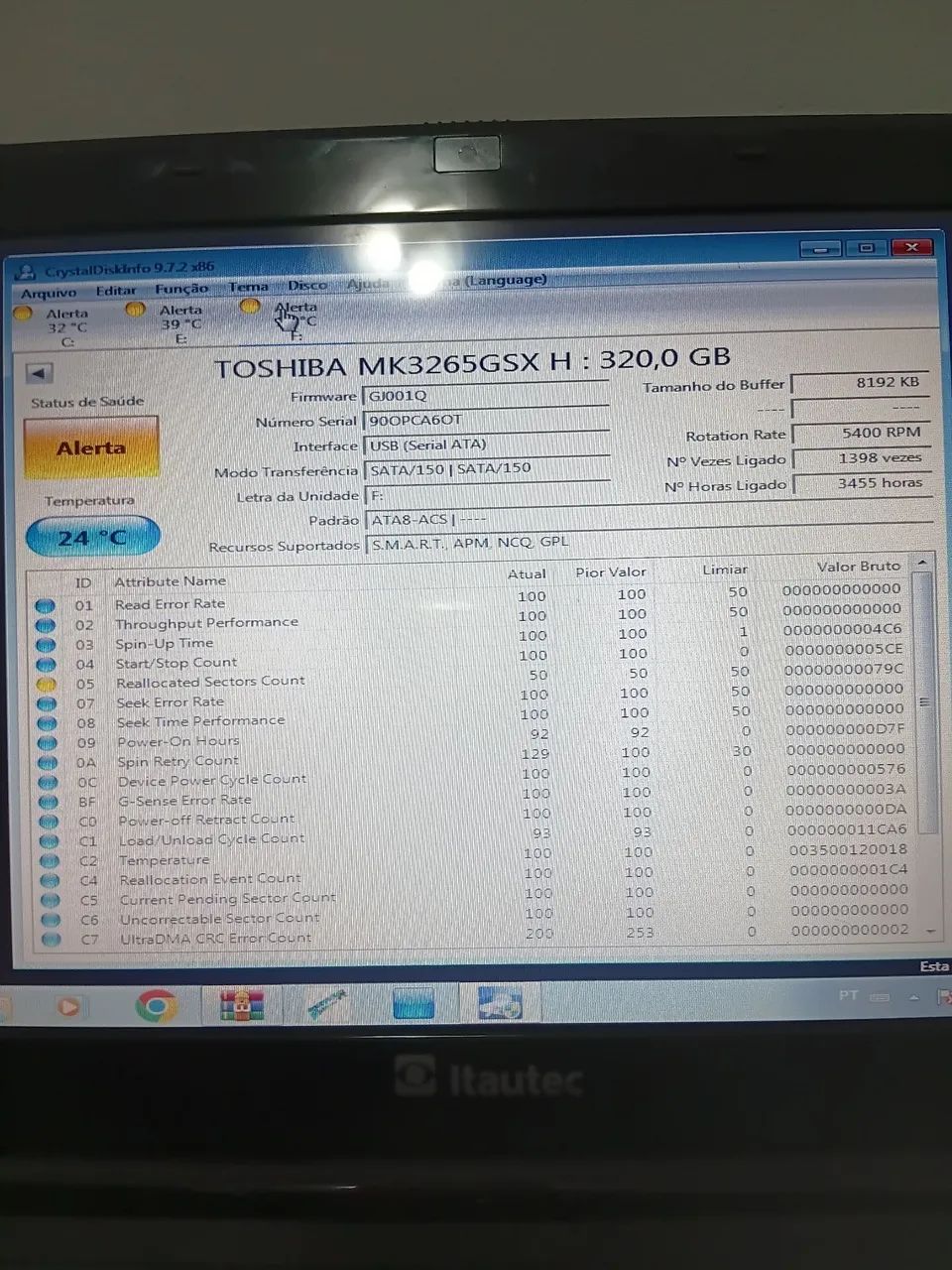Click the yellow icon for Reallocated Sectors Count
The image size is (952, 1270).
click(x=46, y=684)
